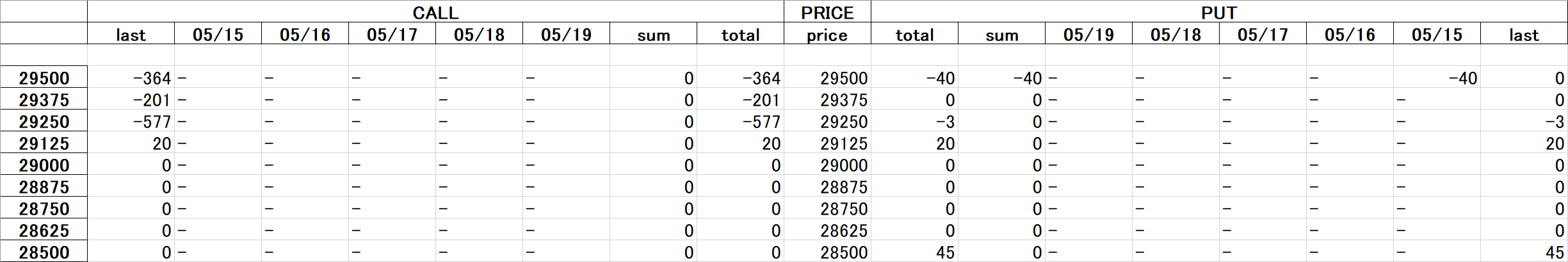Select the CALL 05/15 column header

[218, 35]
